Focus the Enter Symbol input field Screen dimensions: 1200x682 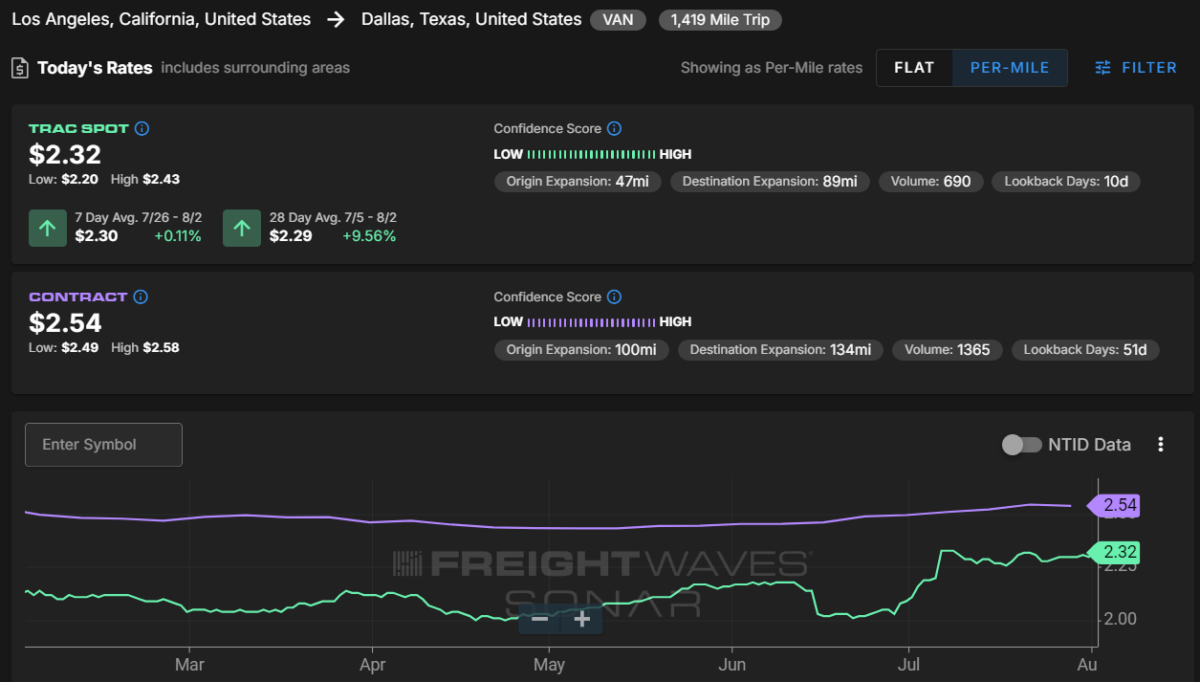pyautogui.click(x=104, y=445)
